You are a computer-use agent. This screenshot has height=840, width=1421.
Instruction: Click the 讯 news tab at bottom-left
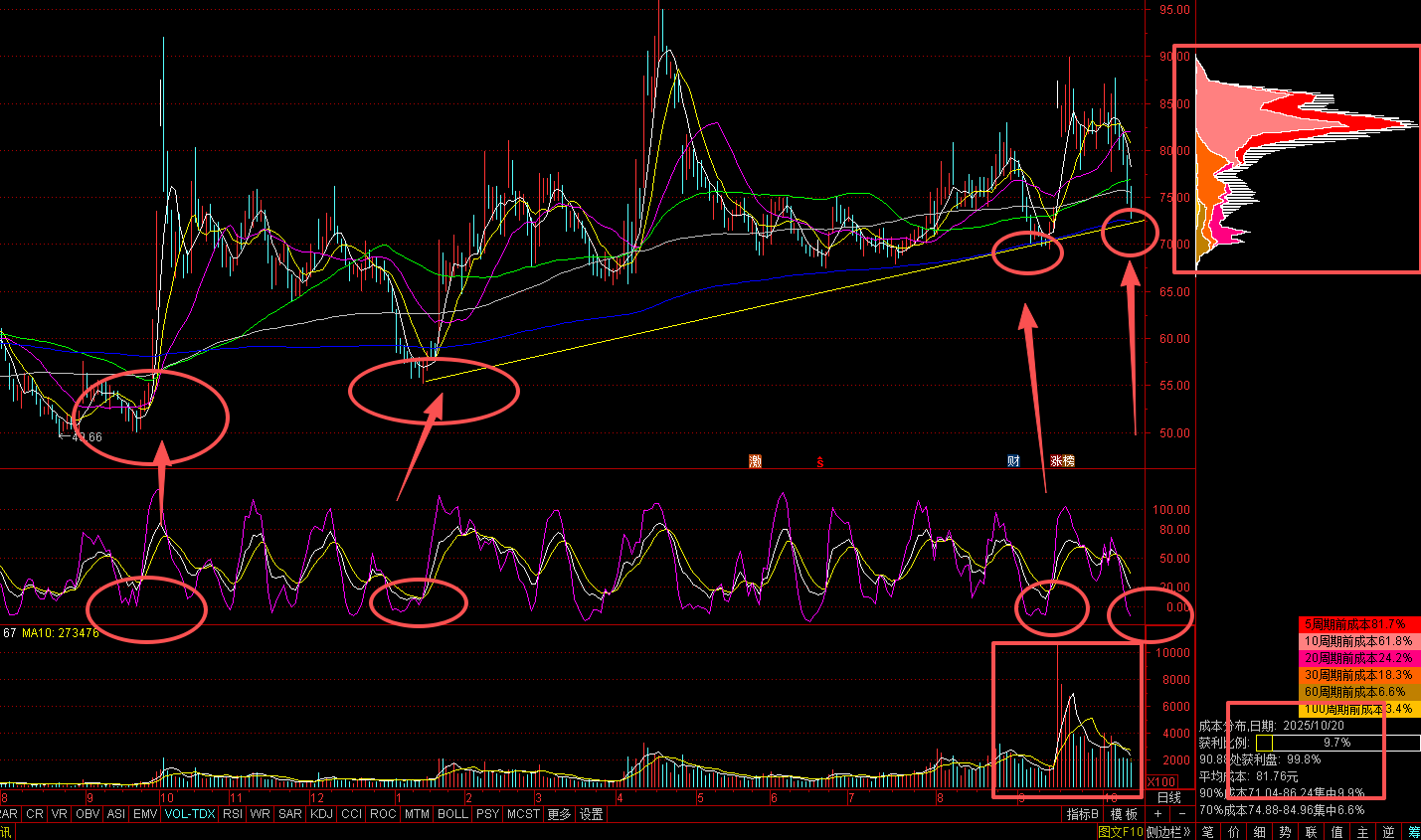pyautogui.click(x=6, y=832)
